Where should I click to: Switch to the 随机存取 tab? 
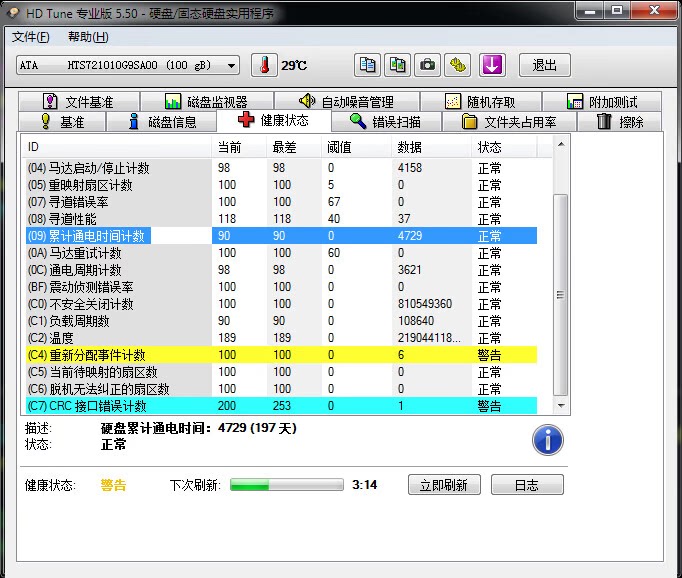481,102
